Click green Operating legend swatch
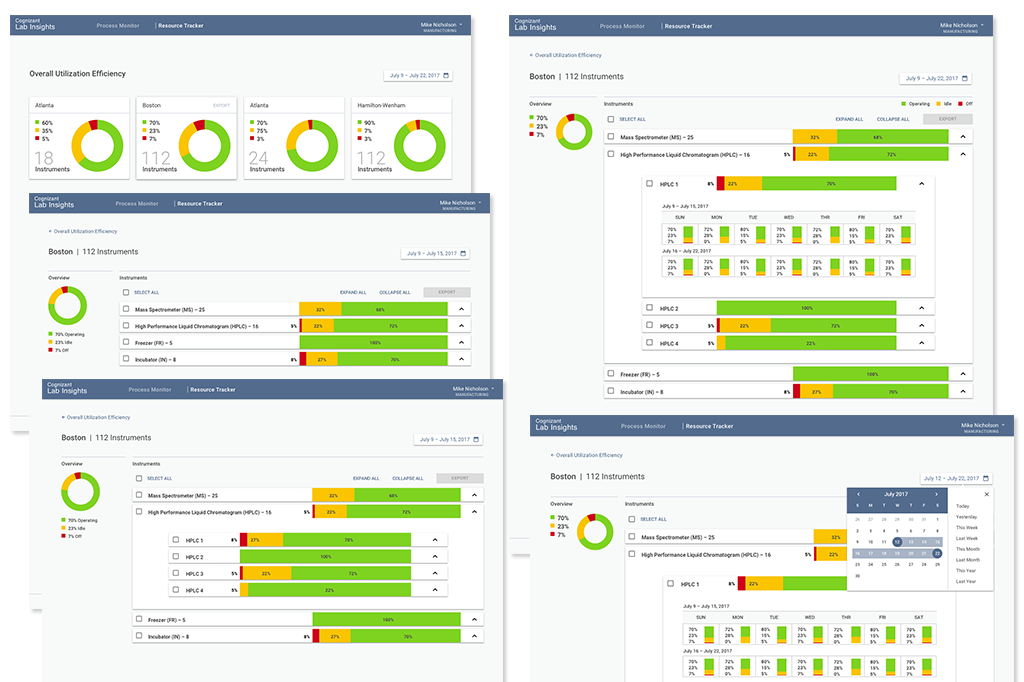 click(904, 104)
